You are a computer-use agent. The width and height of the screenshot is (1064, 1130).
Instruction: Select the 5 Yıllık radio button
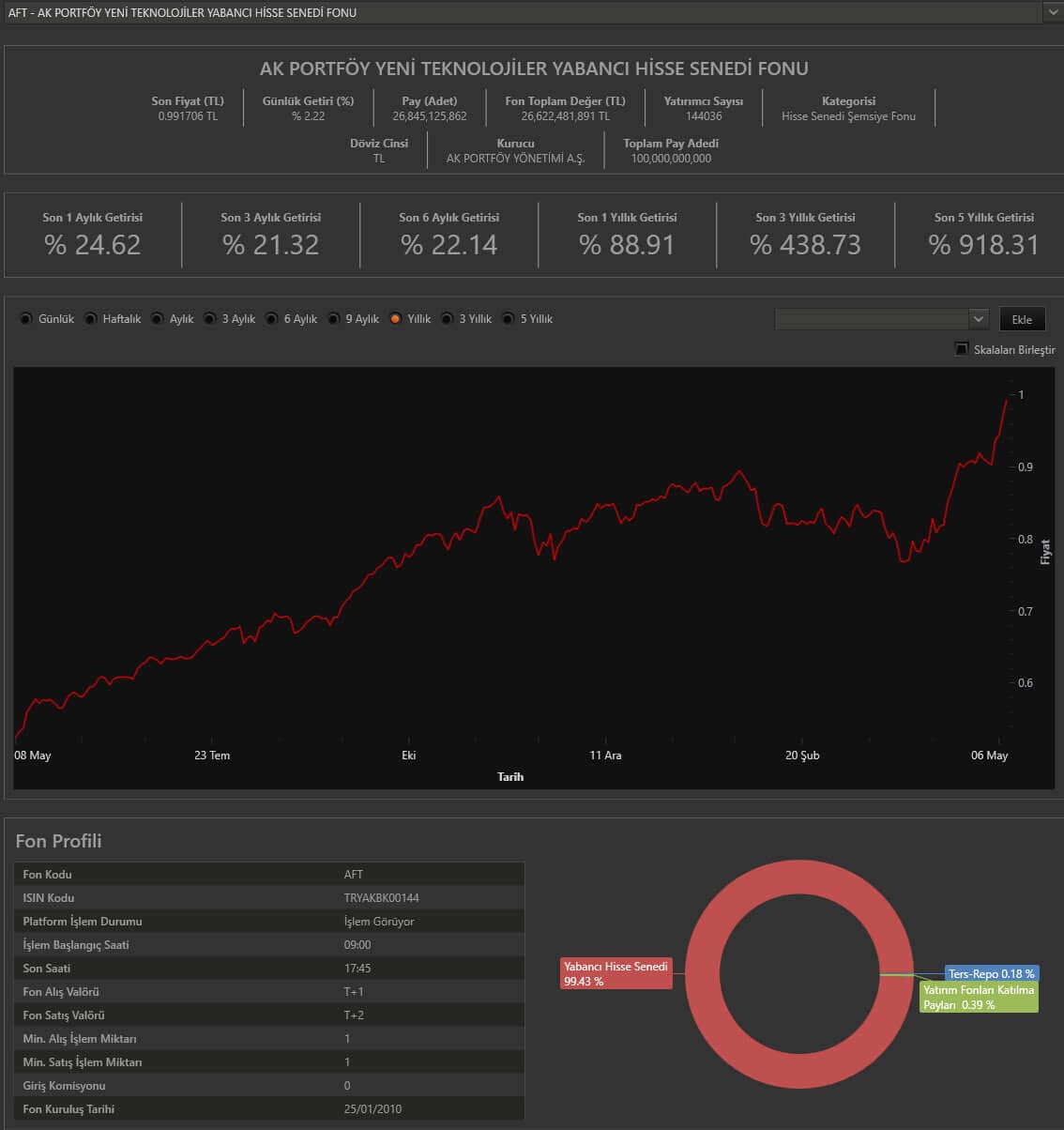(508, 319)
